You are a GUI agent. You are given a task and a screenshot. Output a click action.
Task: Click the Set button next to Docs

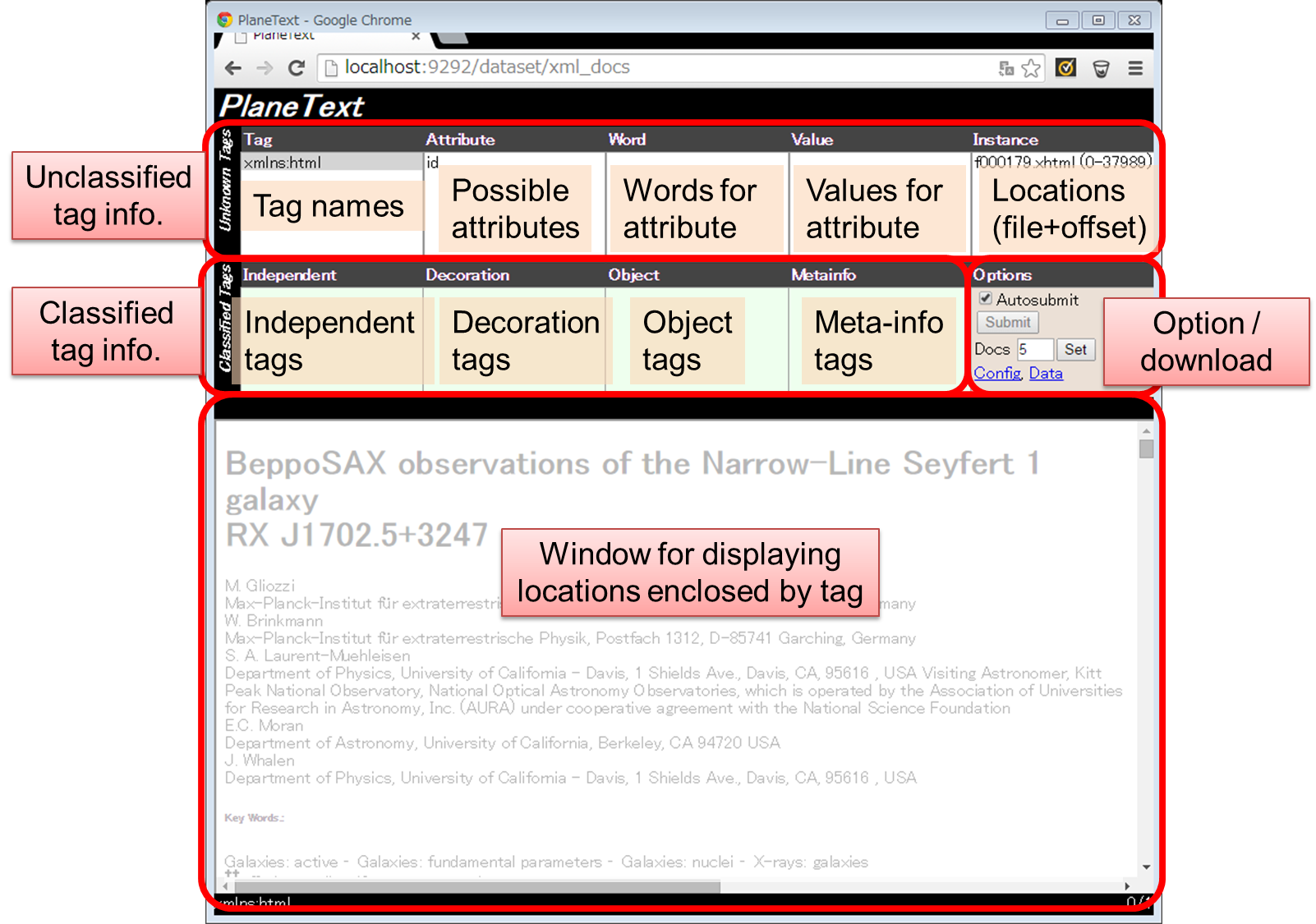1075,350
